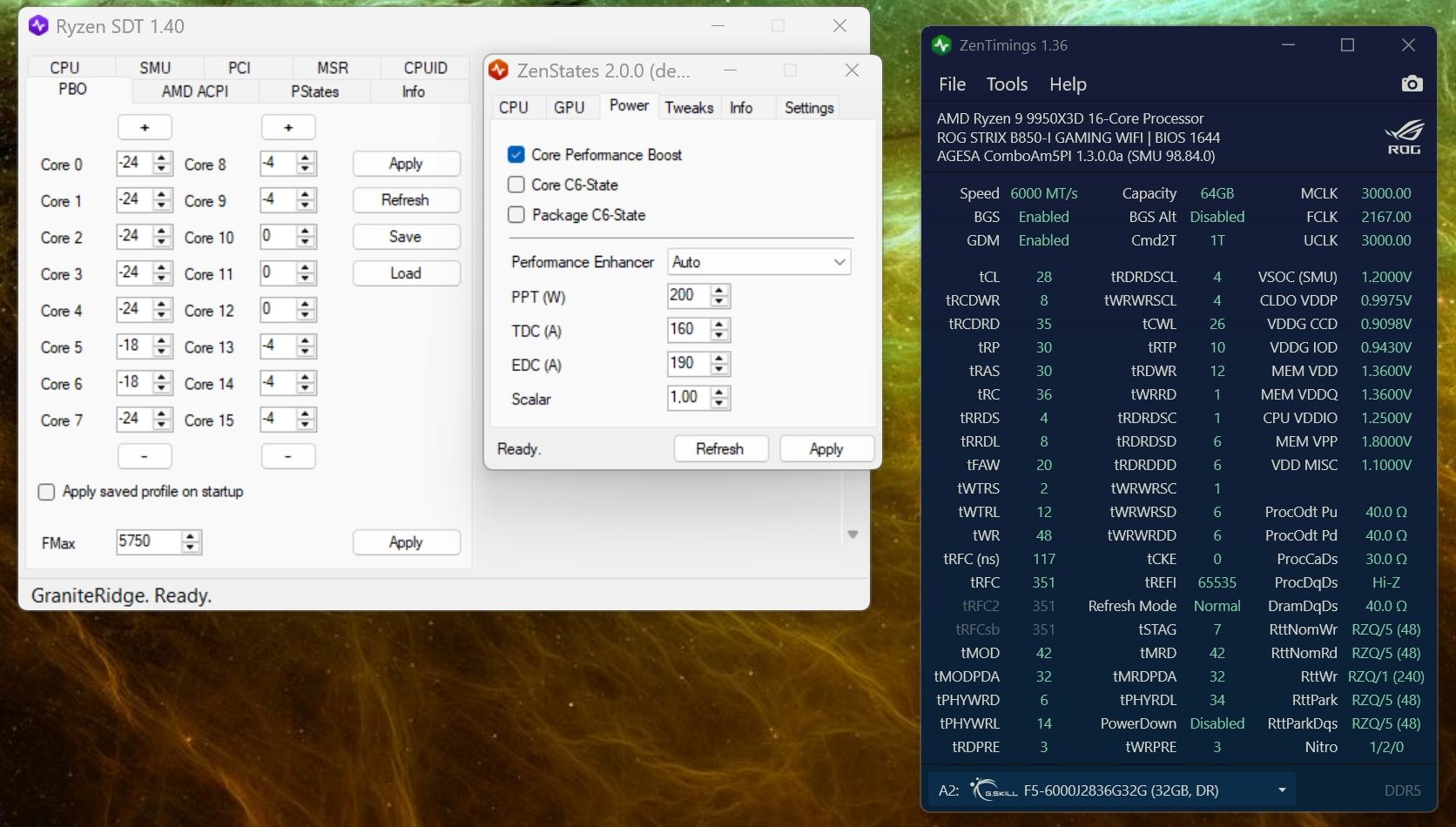Click the Core 14 offset stepper

pos(306,383)
